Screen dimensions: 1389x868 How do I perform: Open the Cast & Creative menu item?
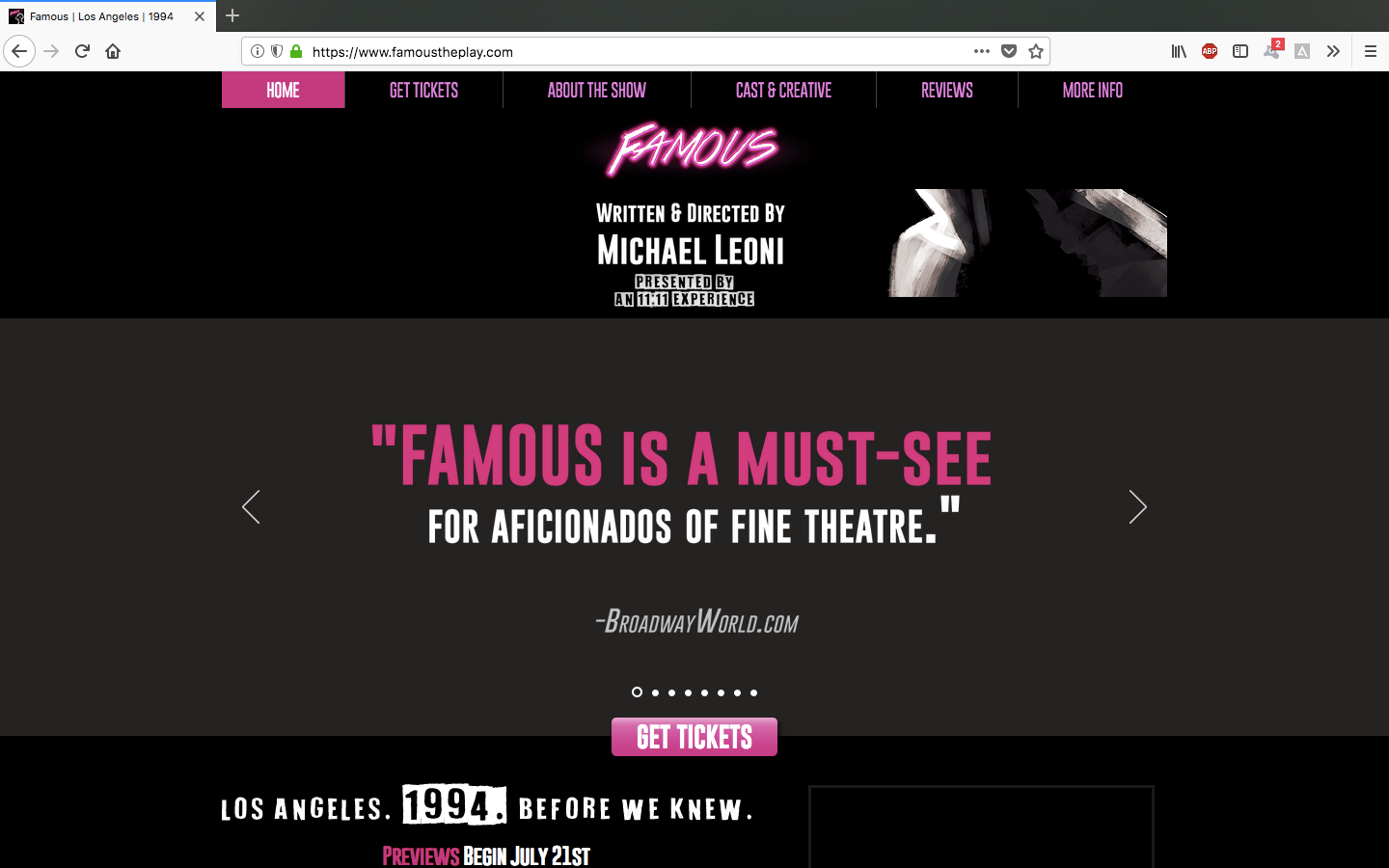pyautogui.click(x=783, y=90)
